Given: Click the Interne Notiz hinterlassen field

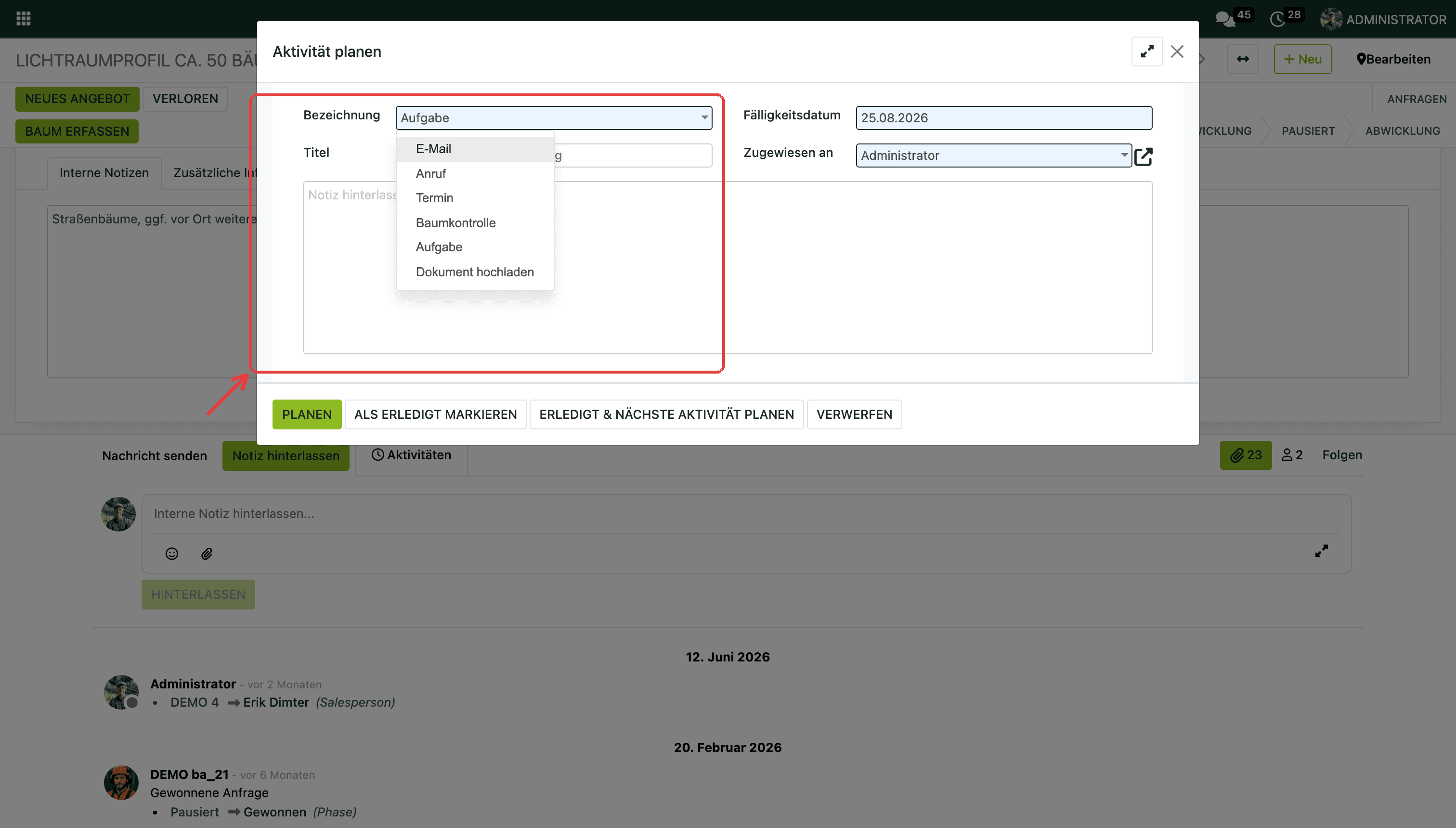Looking at the screenshot, I should pos(746,514).
